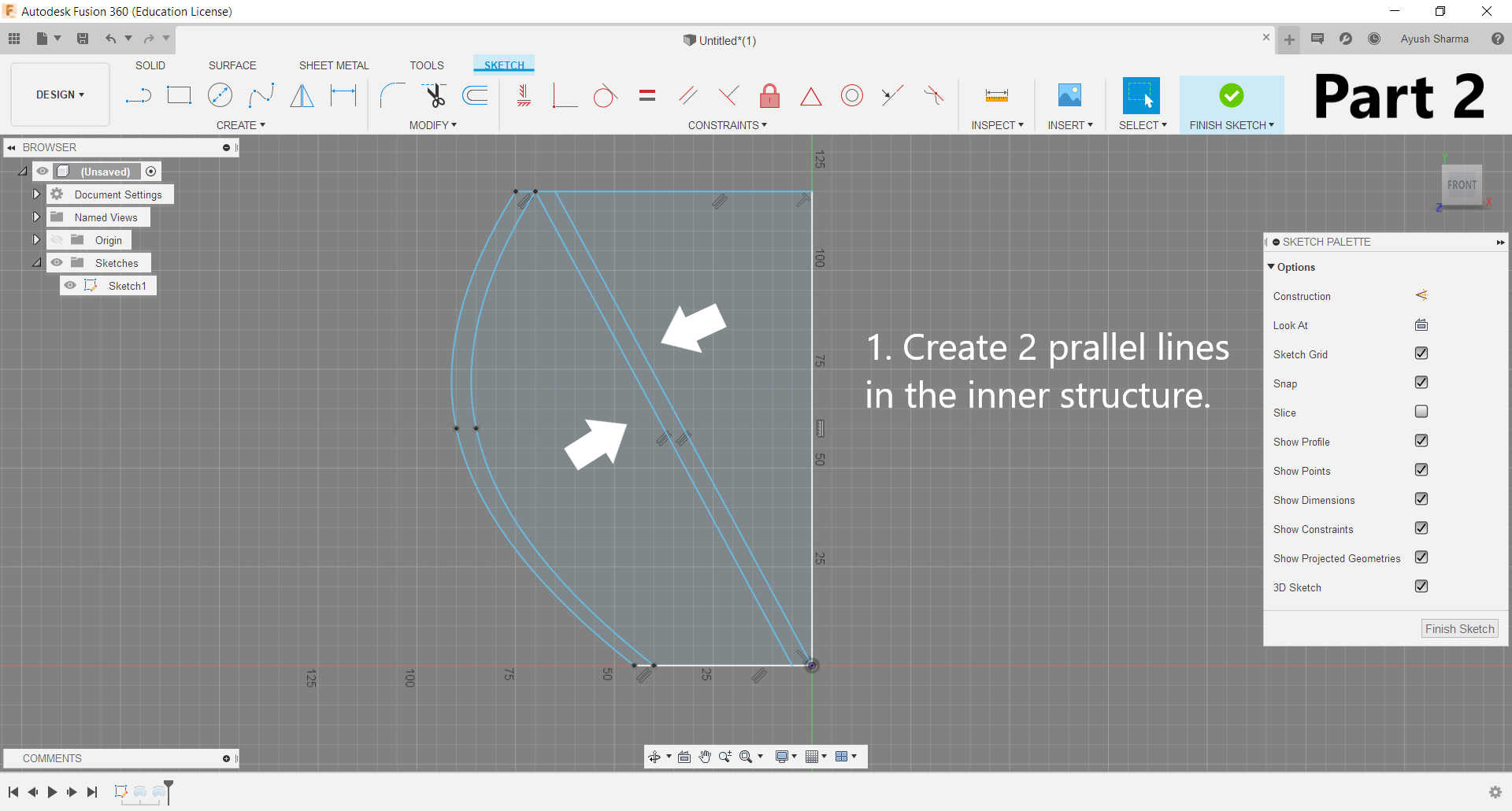Toggle the 3D Sketch checkbox
This screenshot has width=1512, height=811.
point(1421,587)
